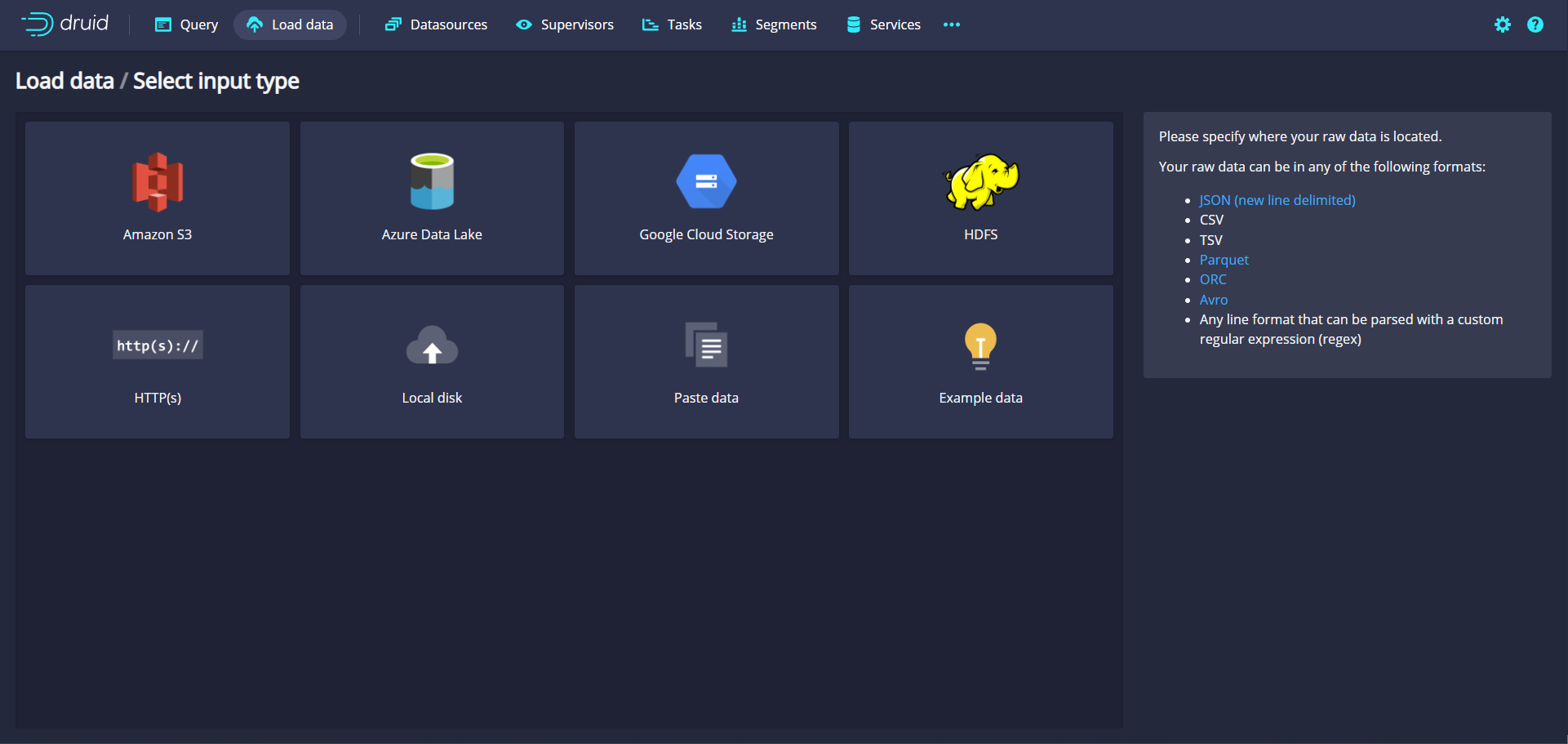Click the Segments chart icon
The image size is (1568, 744).
(x=739, y=25)
